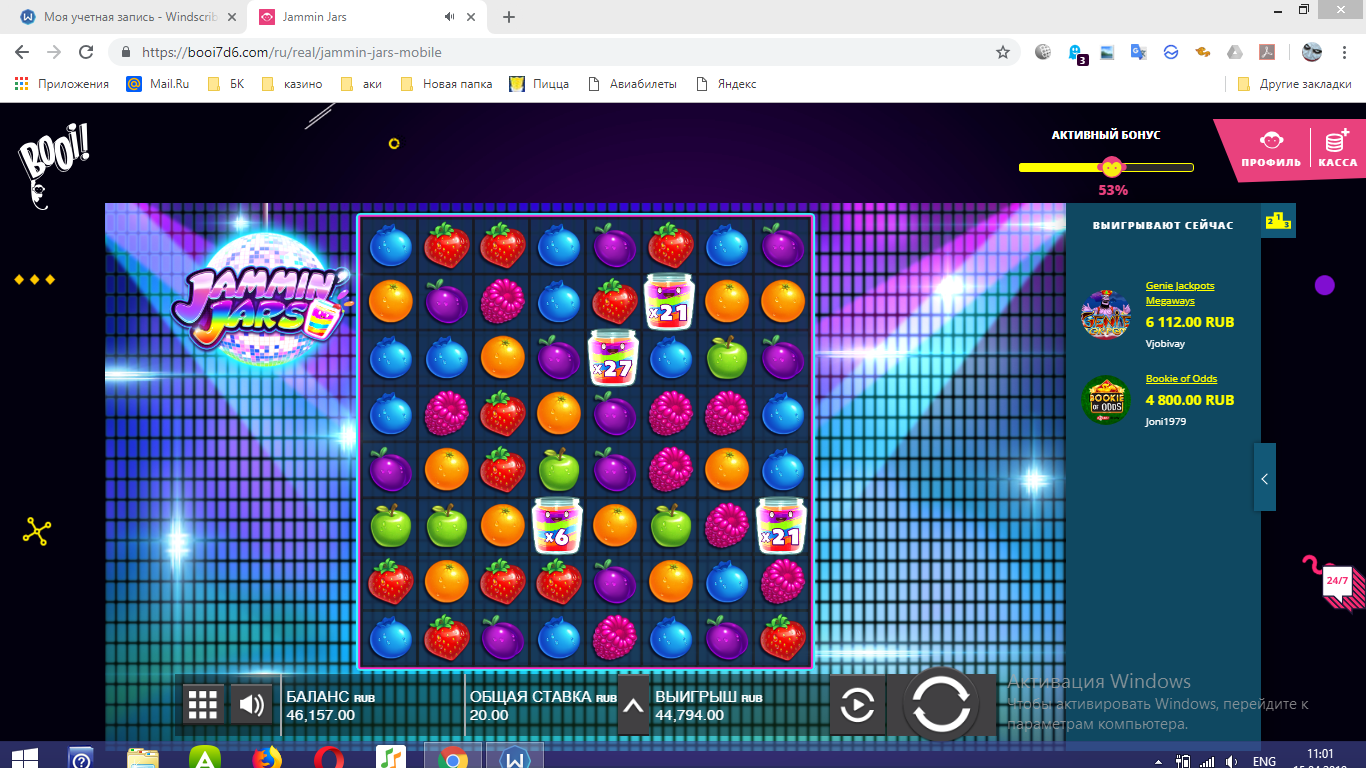1366x768 pixels.
Task: Click the Jammin Jars disco ball logo
Action: pyautogui.click(x=263, y=300)
